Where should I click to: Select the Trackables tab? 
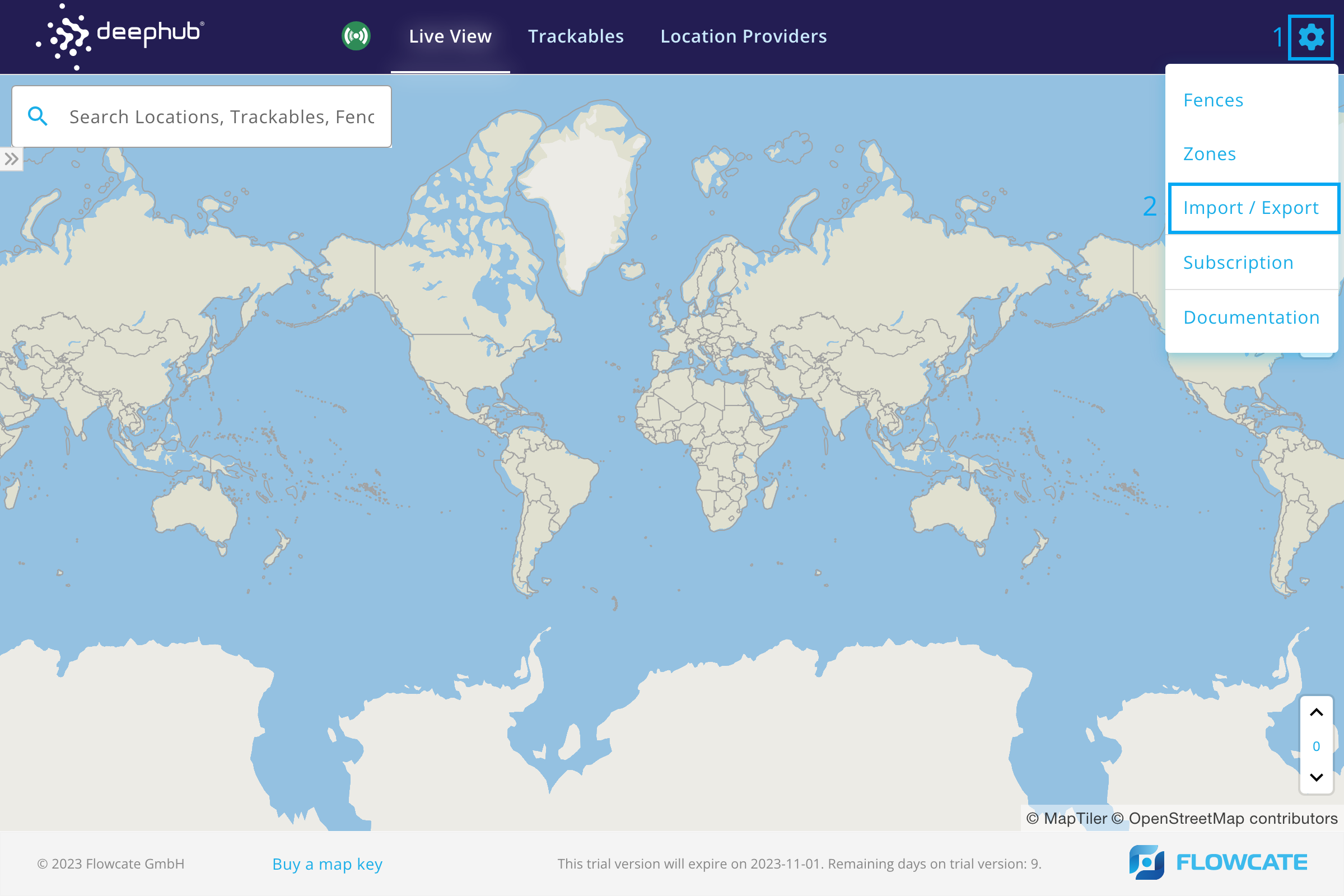575,36
